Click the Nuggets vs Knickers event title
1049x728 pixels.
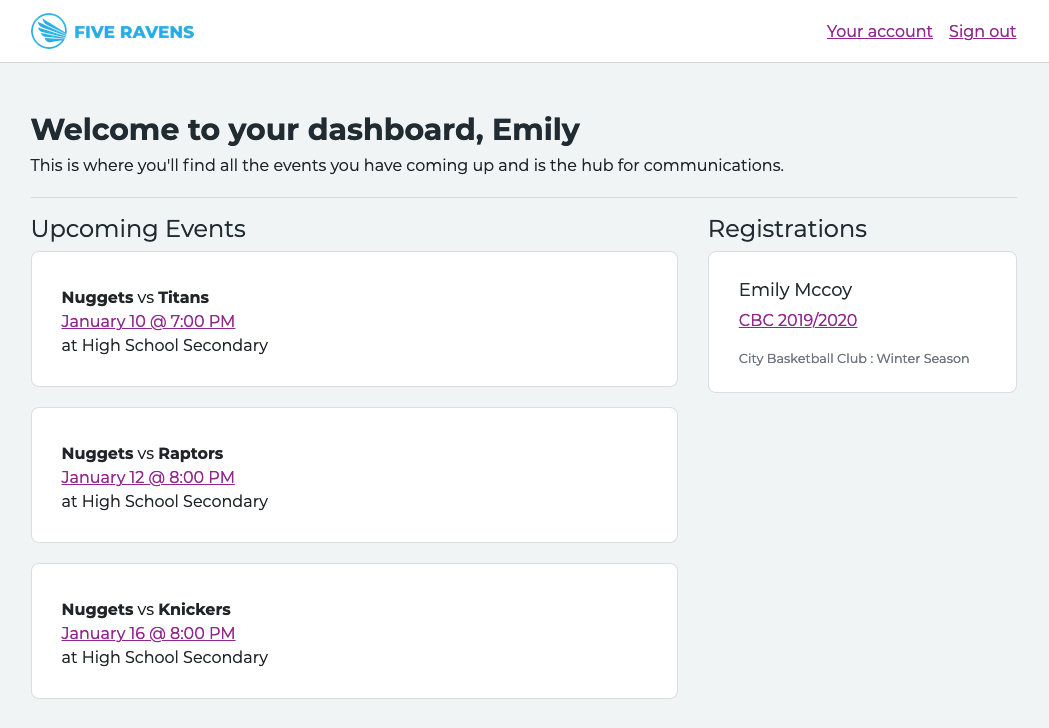146,609
